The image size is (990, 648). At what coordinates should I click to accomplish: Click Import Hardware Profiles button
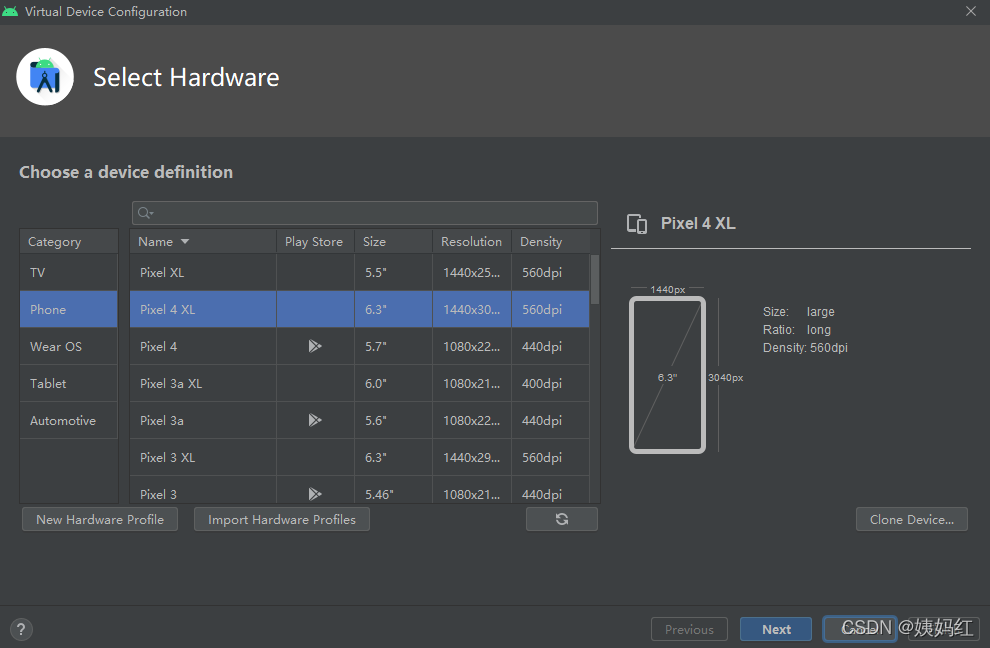click(x=282, y=519)
